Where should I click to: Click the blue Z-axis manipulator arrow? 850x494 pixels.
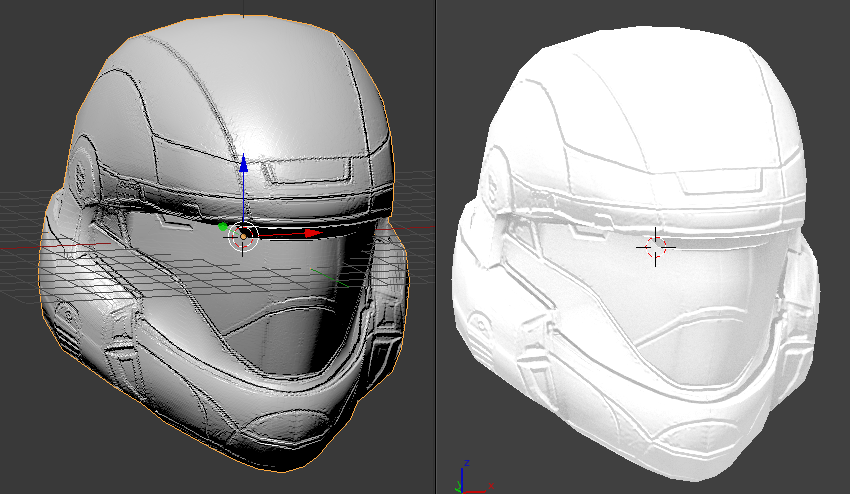tap(241, 165)
